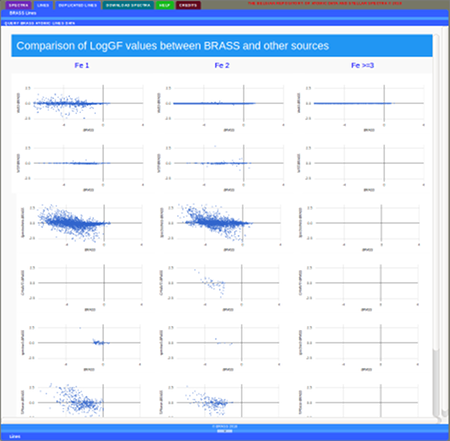Viewport: 450px width, 441px height.
Task: Select the Fe 1 column heading
Action: 82,65
